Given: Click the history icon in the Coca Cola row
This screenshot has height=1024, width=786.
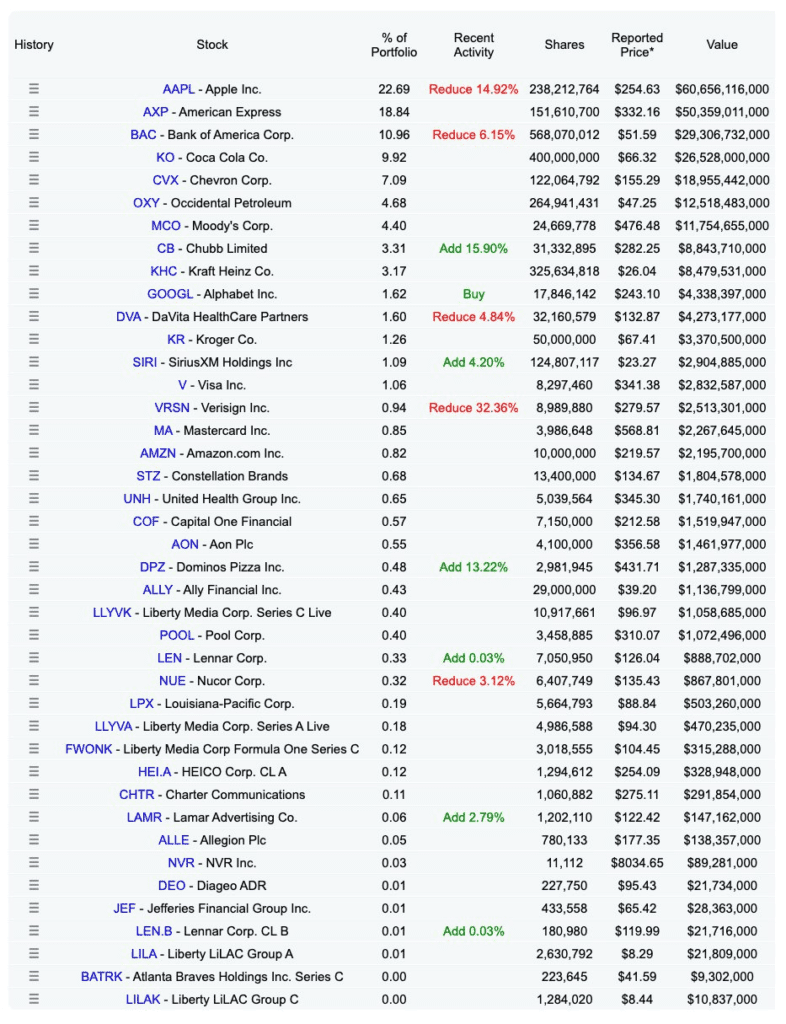Looking at the screenshot, I should pyautogui.click(x=34, y=157).
